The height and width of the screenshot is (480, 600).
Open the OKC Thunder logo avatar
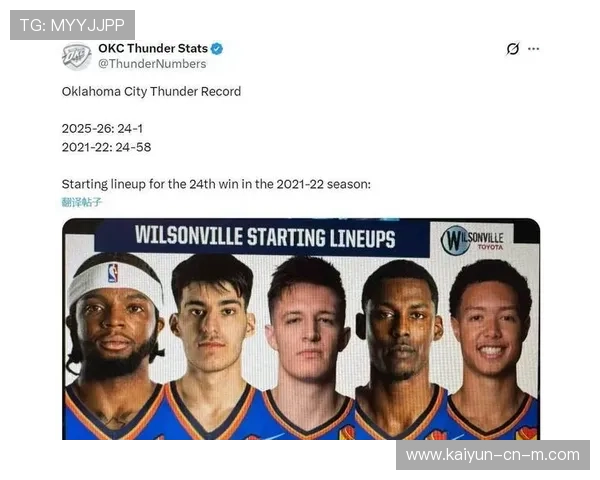(x=77, y=56)
